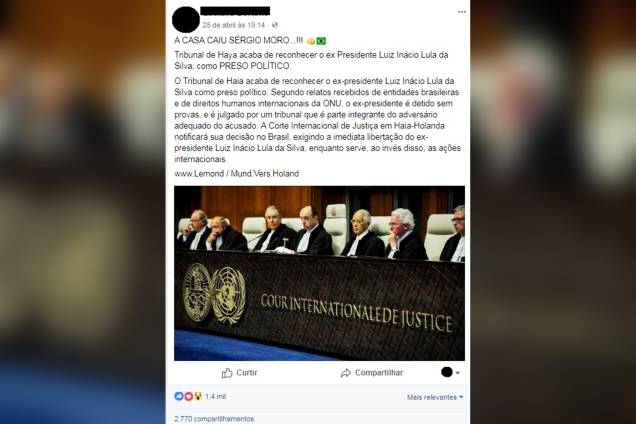Click the thumbs-up Curtir icon
This screenshot has width=636, height=424.
point(227,373)
